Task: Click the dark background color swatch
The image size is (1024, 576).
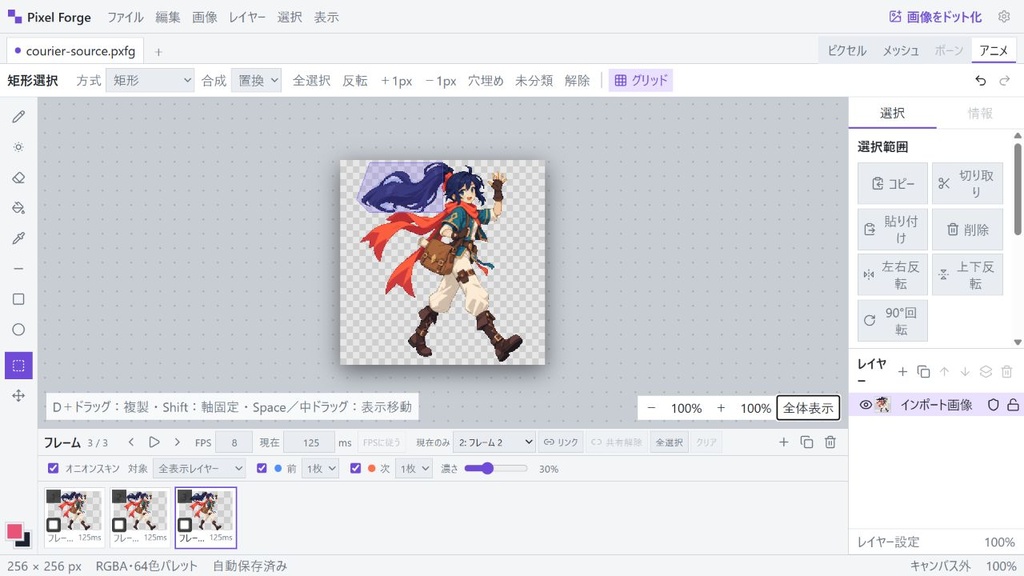Action: tap(24, 541)
